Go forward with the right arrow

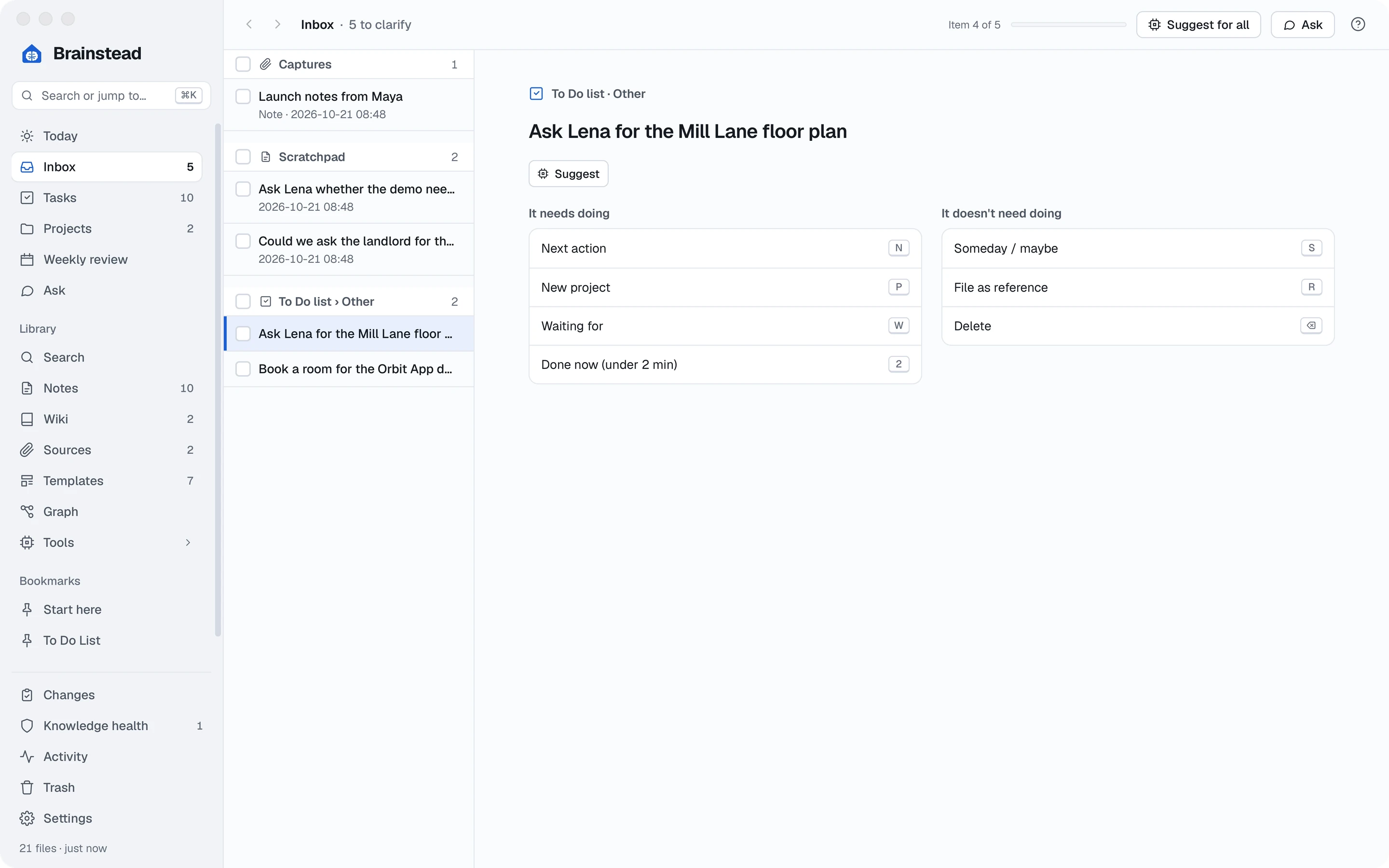click(x=277, y=24)
